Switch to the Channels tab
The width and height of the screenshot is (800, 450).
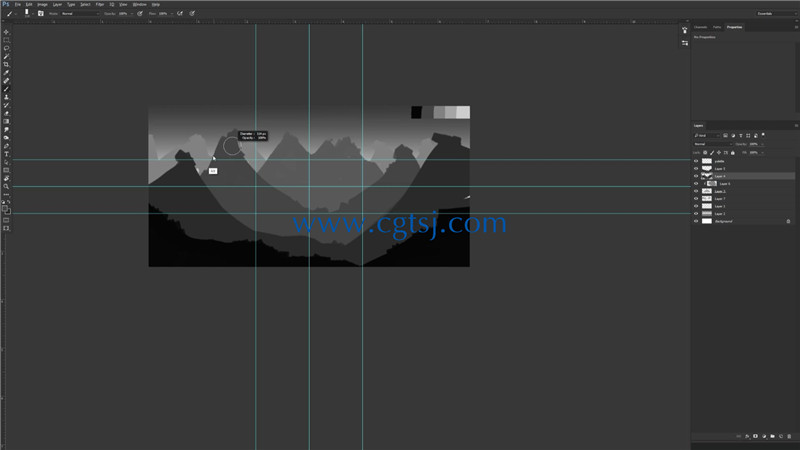click(701, 27)
